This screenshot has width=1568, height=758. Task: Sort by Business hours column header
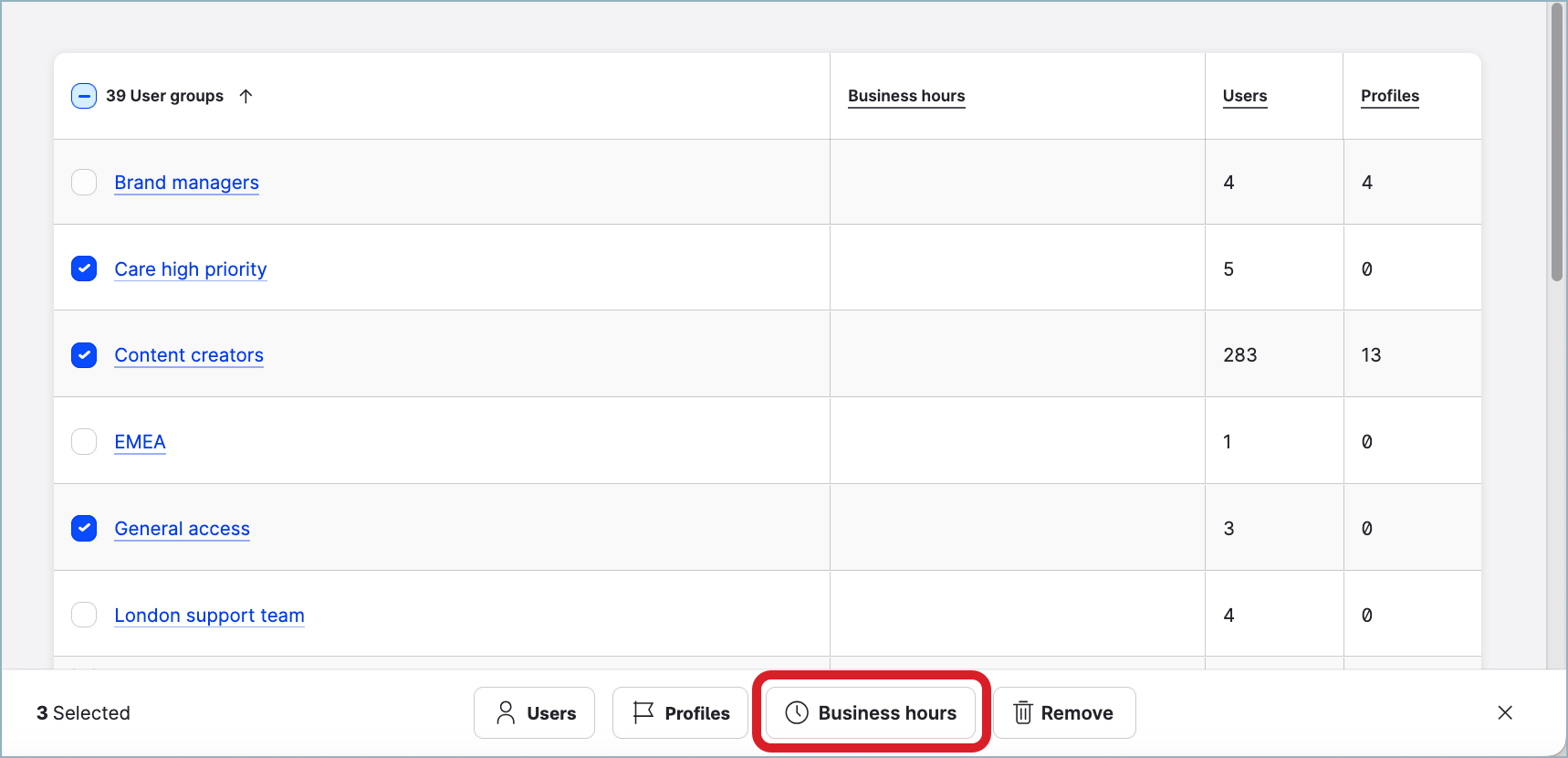[x=905, y=96]
